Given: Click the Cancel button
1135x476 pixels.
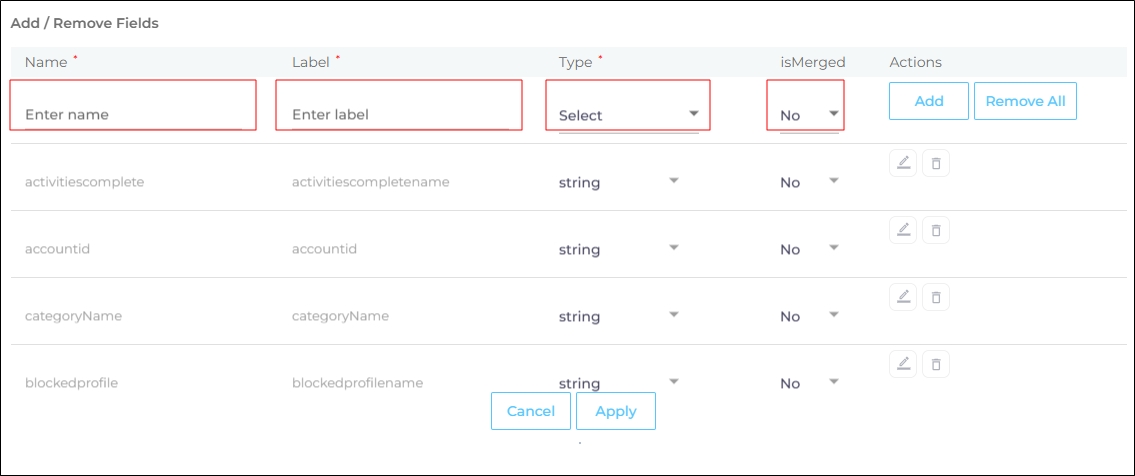Looking at the screenshot, I should [531, 411].
